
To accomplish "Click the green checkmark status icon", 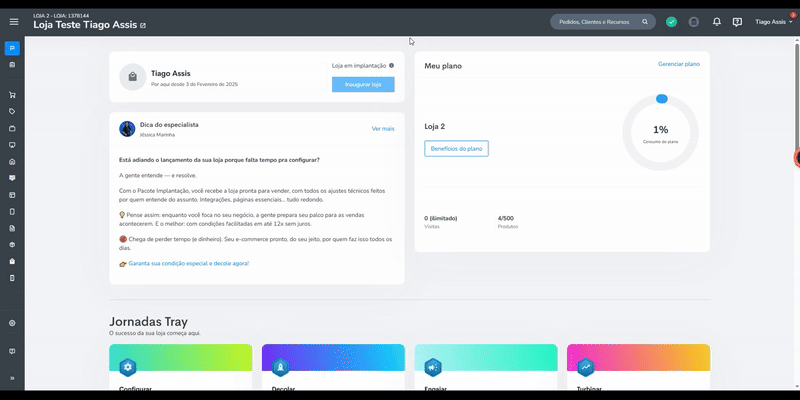I will [x=671, y=22].
